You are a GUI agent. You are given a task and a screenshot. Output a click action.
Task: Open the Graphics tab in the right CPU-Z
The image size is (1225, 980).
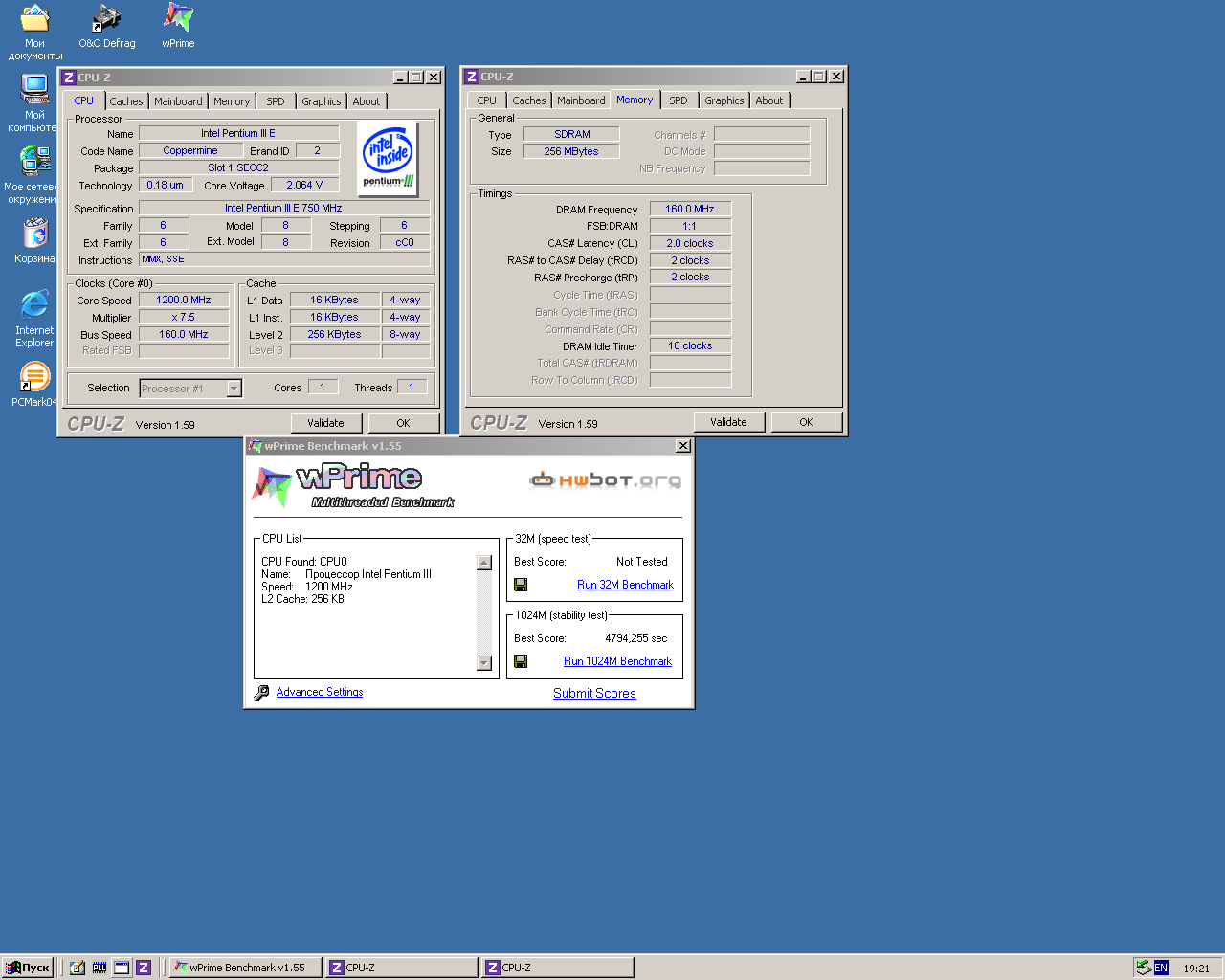(x=724, y=100)
